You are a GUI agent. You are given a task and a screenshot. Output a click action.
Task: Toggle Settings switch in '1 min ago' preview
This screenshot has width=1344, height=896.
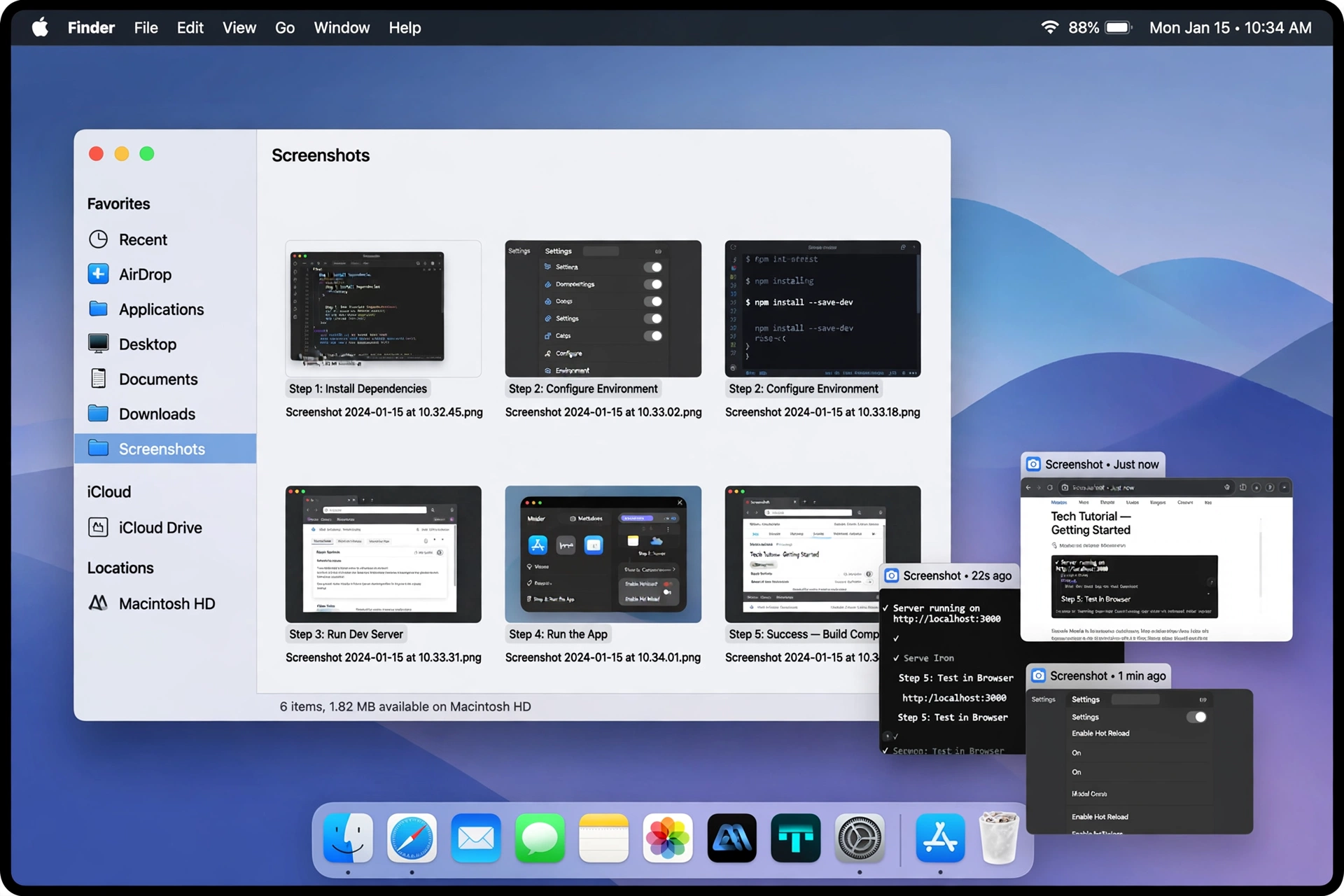pyautogui.click(x=1196, y=717)
